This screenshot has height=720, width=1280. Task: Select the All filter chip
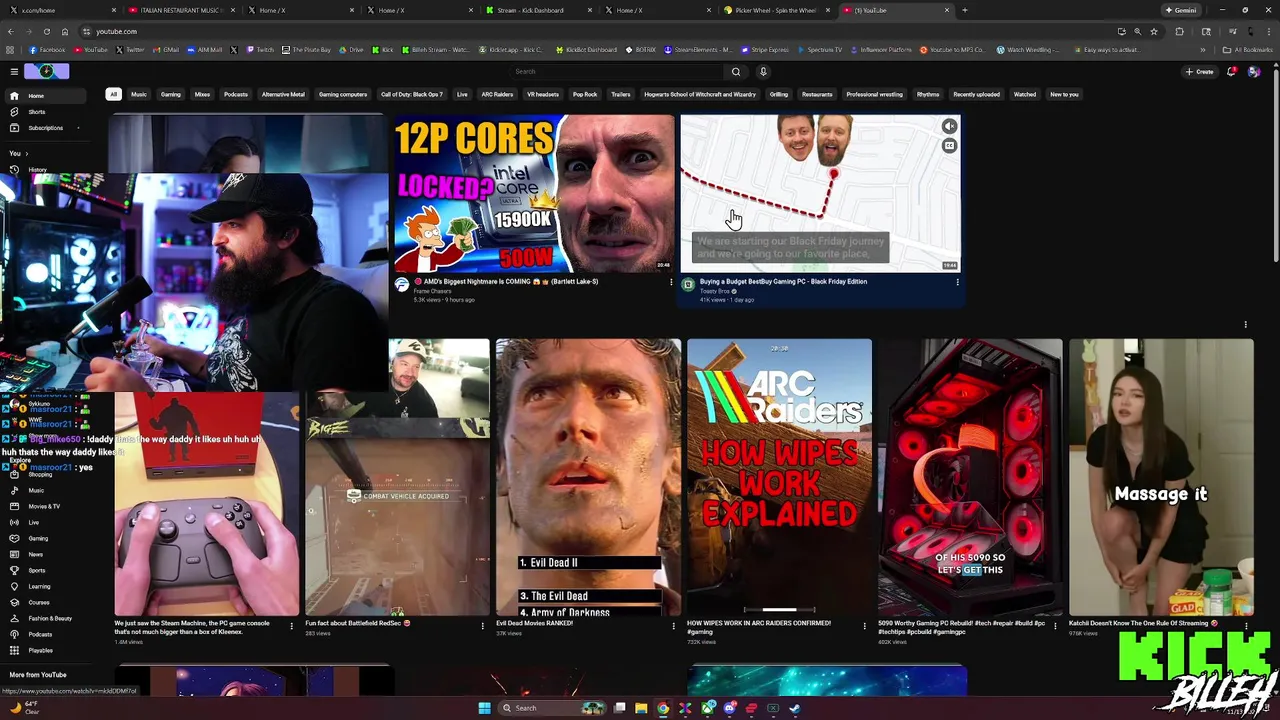[113, 94]
